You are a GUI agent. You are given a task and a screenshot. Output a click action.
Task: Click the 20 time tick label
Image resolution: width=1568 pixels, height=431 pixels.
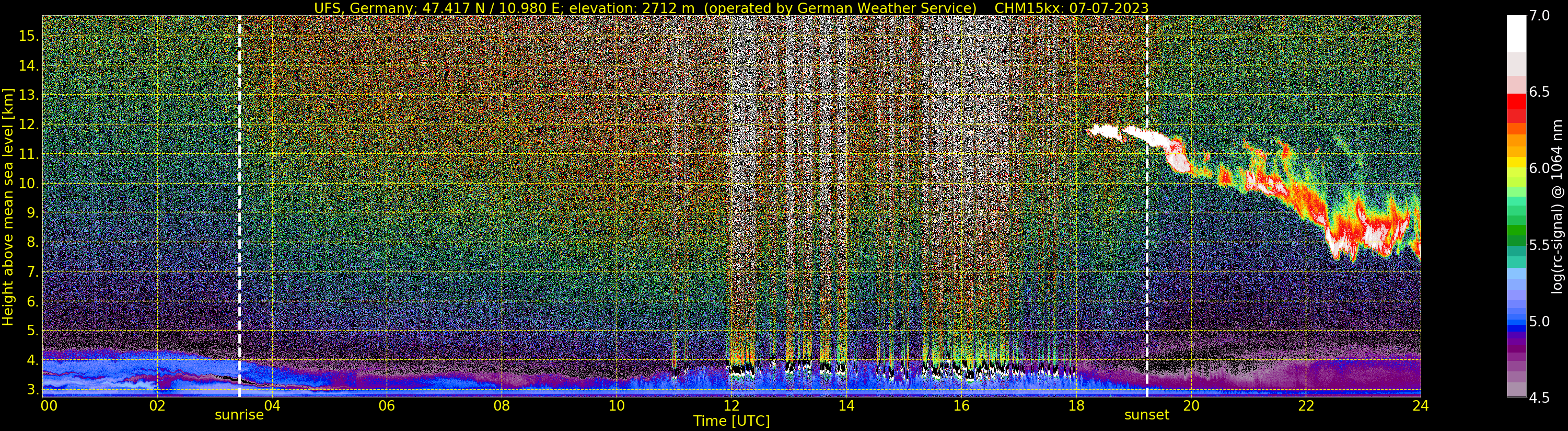(x=1191, y=405)
